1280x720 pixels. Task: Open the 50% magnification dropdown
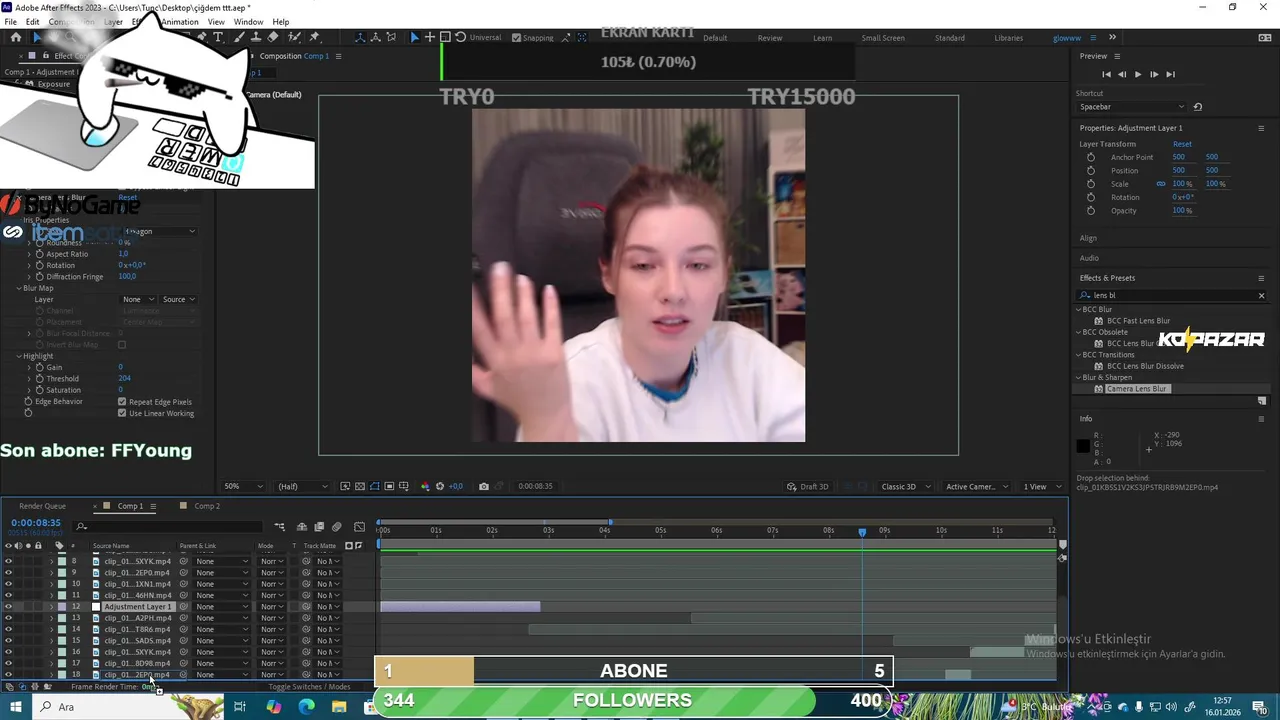[x=243, y=487]
